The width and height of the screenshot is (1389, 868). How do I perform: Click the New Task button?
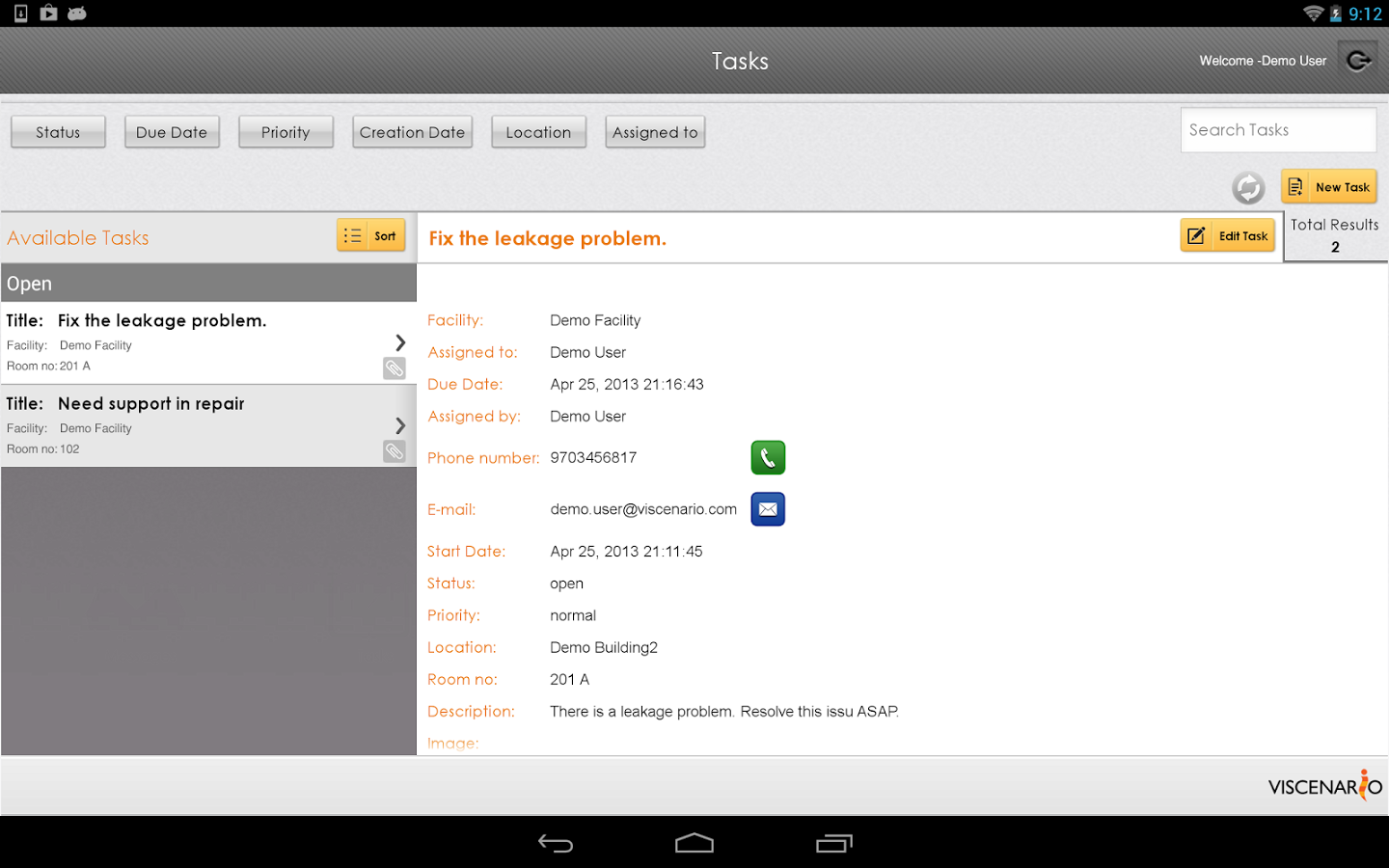1328,187
